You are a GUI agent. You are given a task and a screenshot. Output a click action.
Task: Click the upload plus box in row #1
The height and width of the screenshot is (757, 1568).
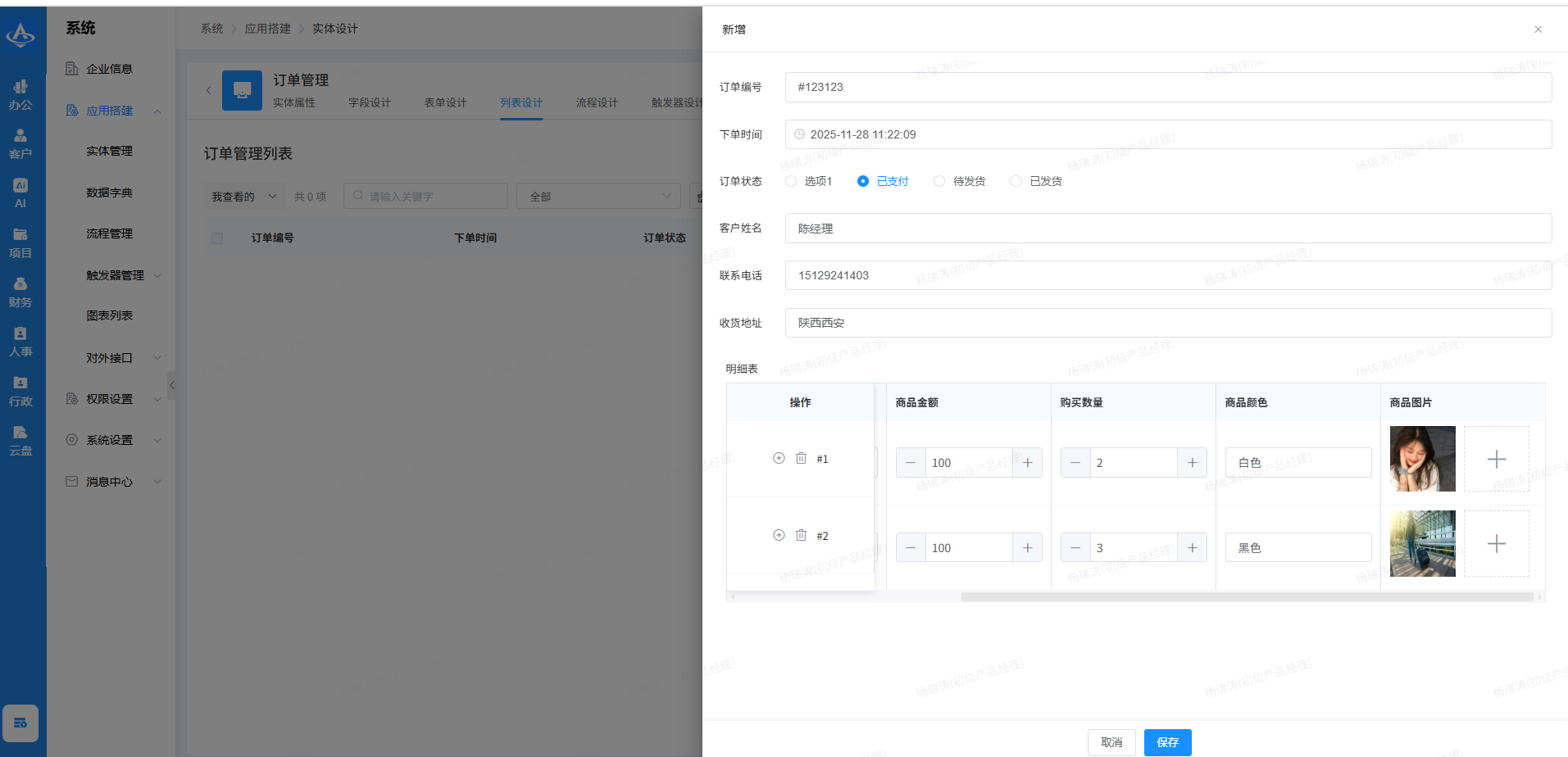coord(1496,459)
